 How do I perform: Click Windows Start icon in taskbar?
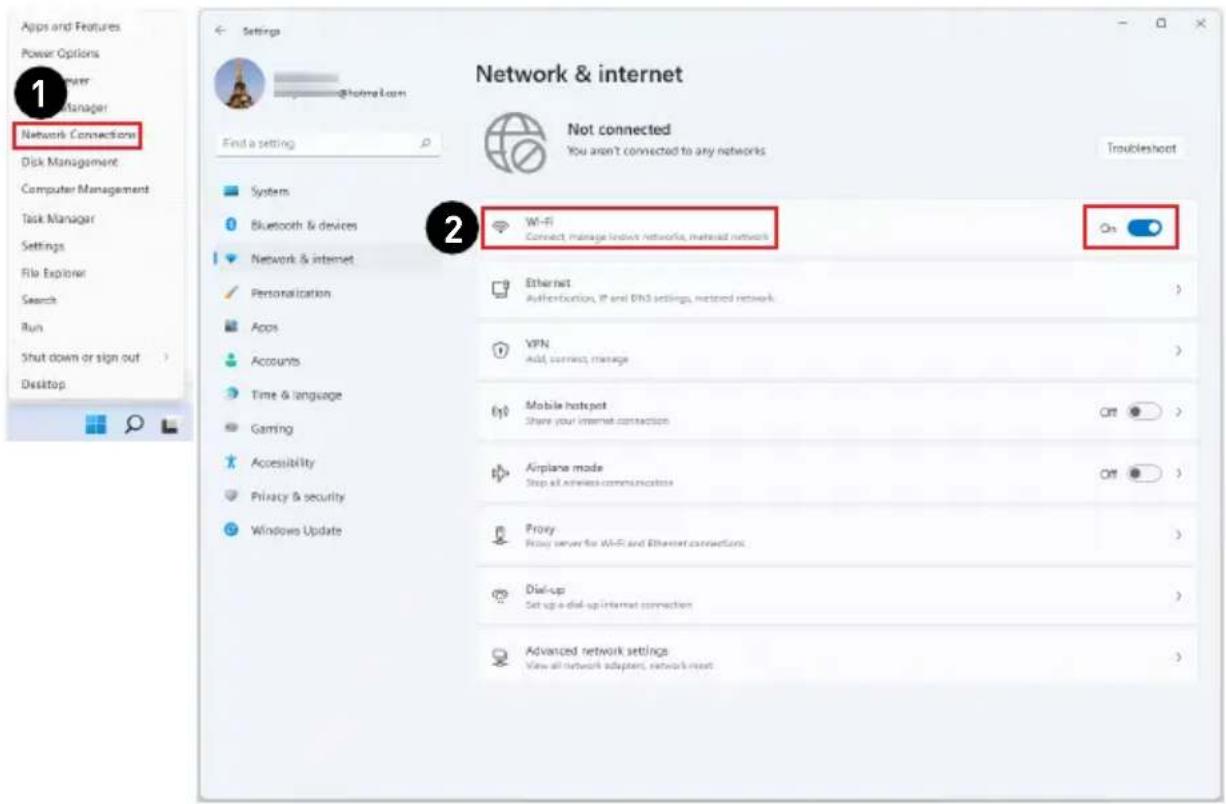96,426
